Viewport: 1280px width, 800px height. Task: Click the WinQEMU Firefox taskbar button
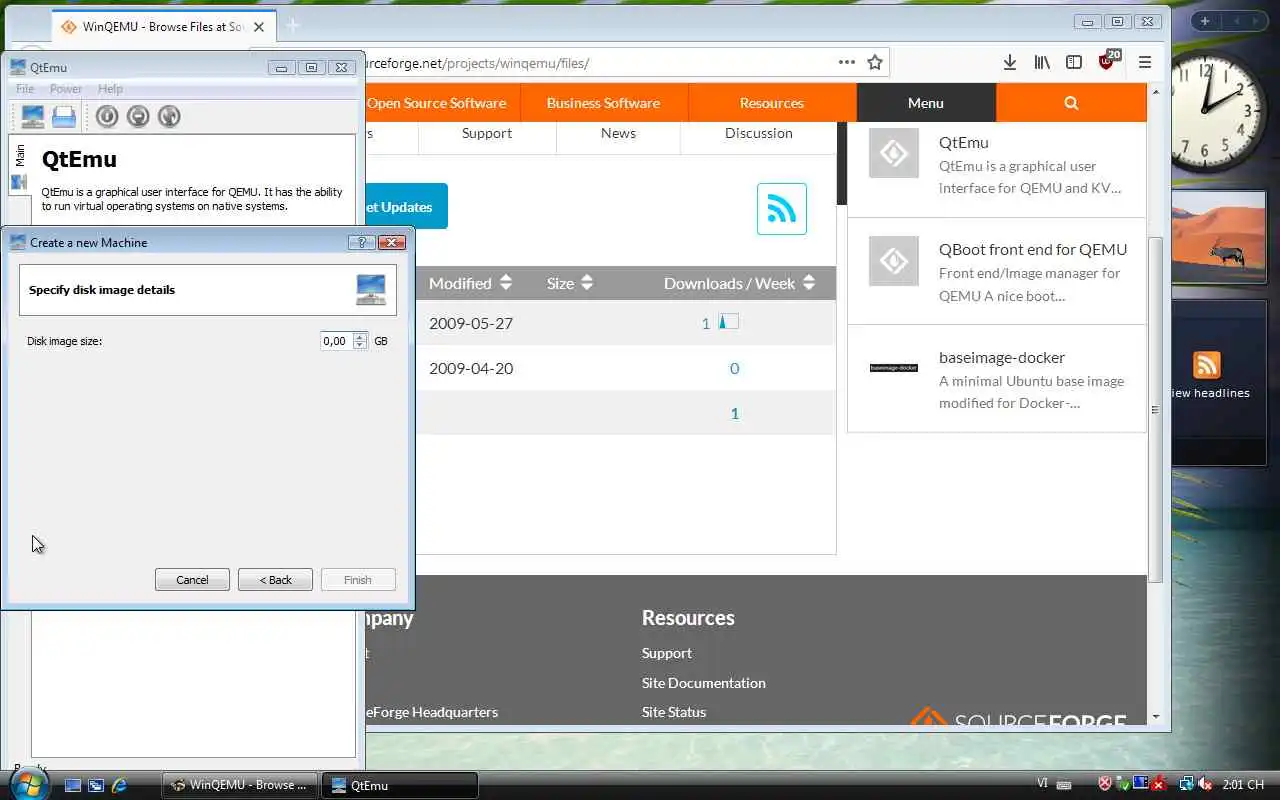pos(240,785)
